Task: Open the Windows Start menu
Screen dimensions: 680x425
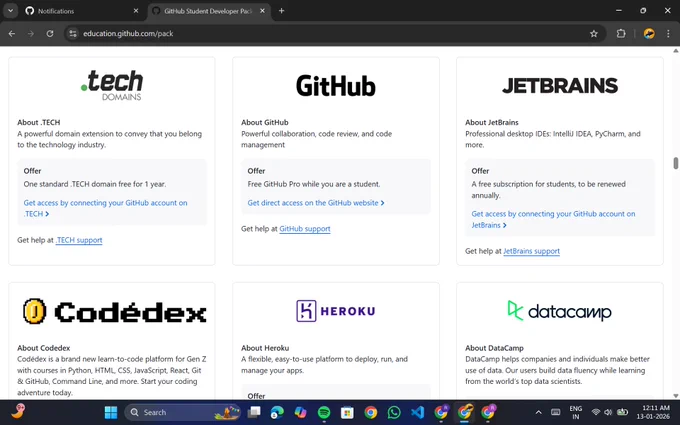Action: (x=111, y=412)
